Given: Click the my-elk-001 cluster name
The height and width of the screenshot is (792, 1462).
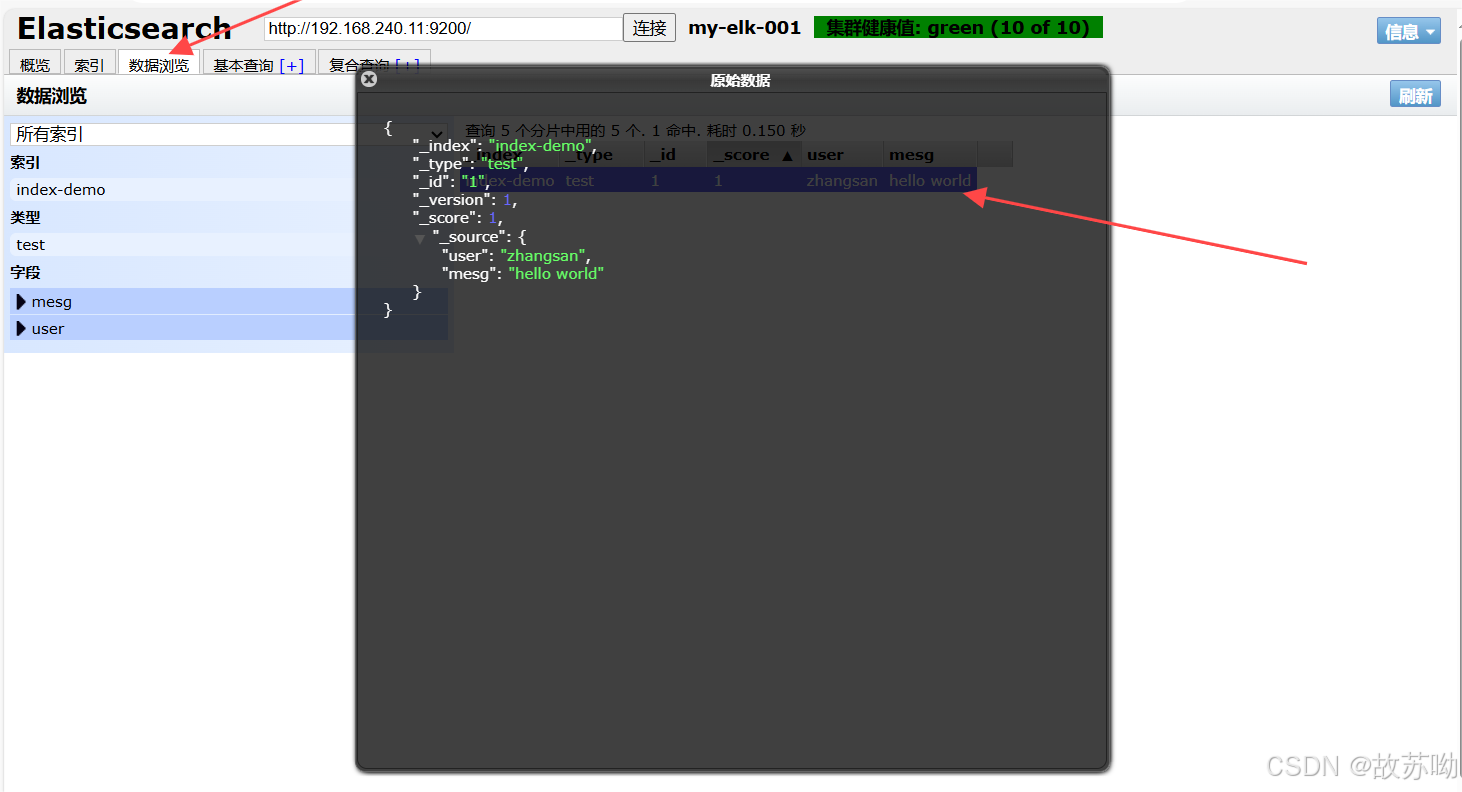Looking at the screenshot, I should tap(745, 28).
